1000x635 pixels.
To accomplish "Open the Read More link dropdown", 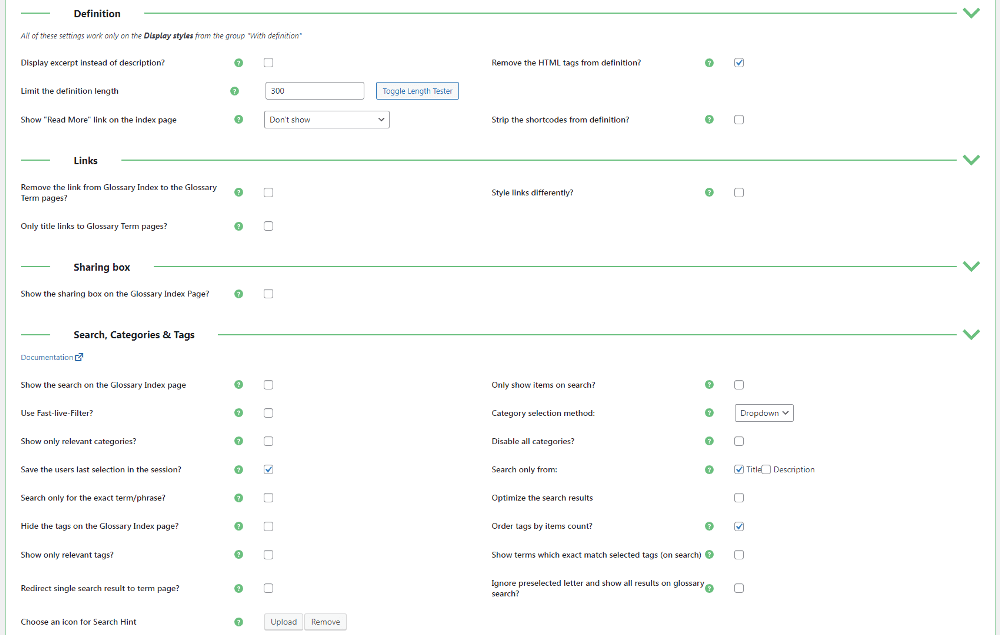I will point(327,120).
